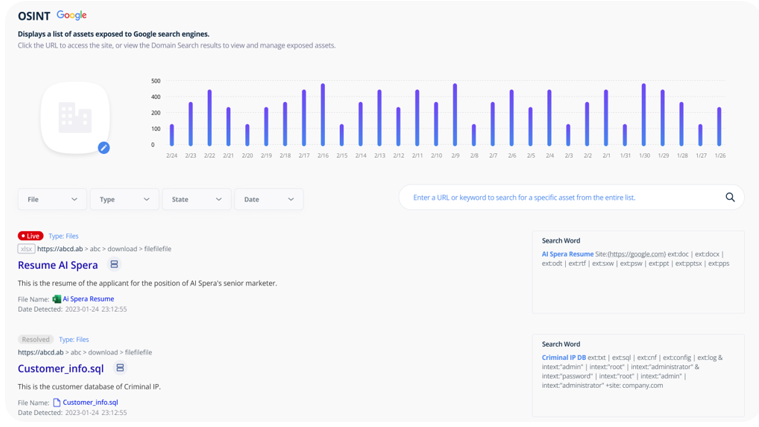Expand the Type filter dropdown
The width and height of the screenshot is (759, 427).
[x=124, y=199]
